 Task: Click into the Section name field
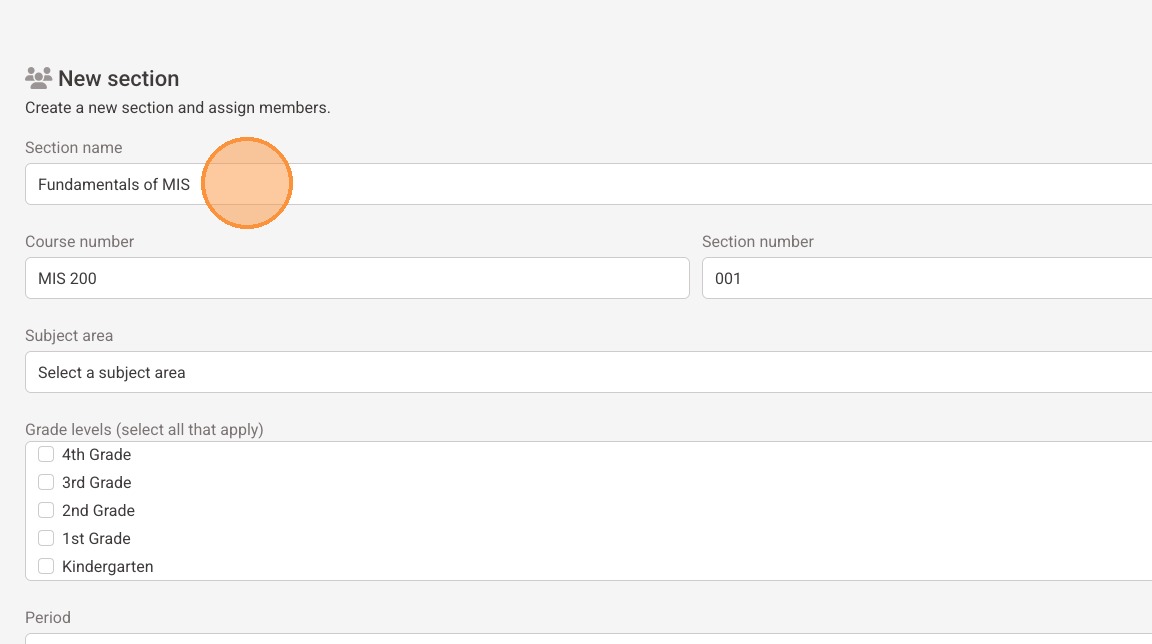coord(600,184)
